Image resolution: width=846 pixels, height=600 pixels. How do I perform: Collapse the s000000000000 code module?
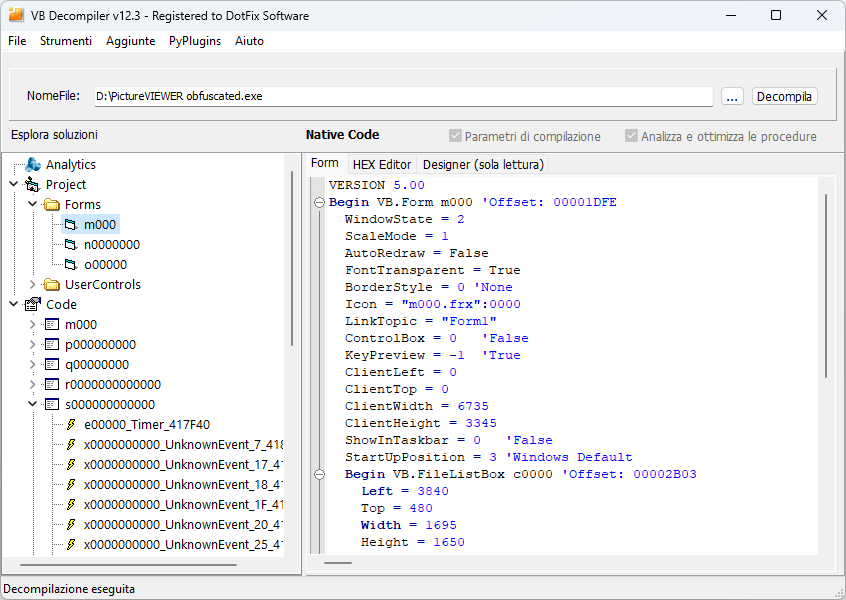32,404
